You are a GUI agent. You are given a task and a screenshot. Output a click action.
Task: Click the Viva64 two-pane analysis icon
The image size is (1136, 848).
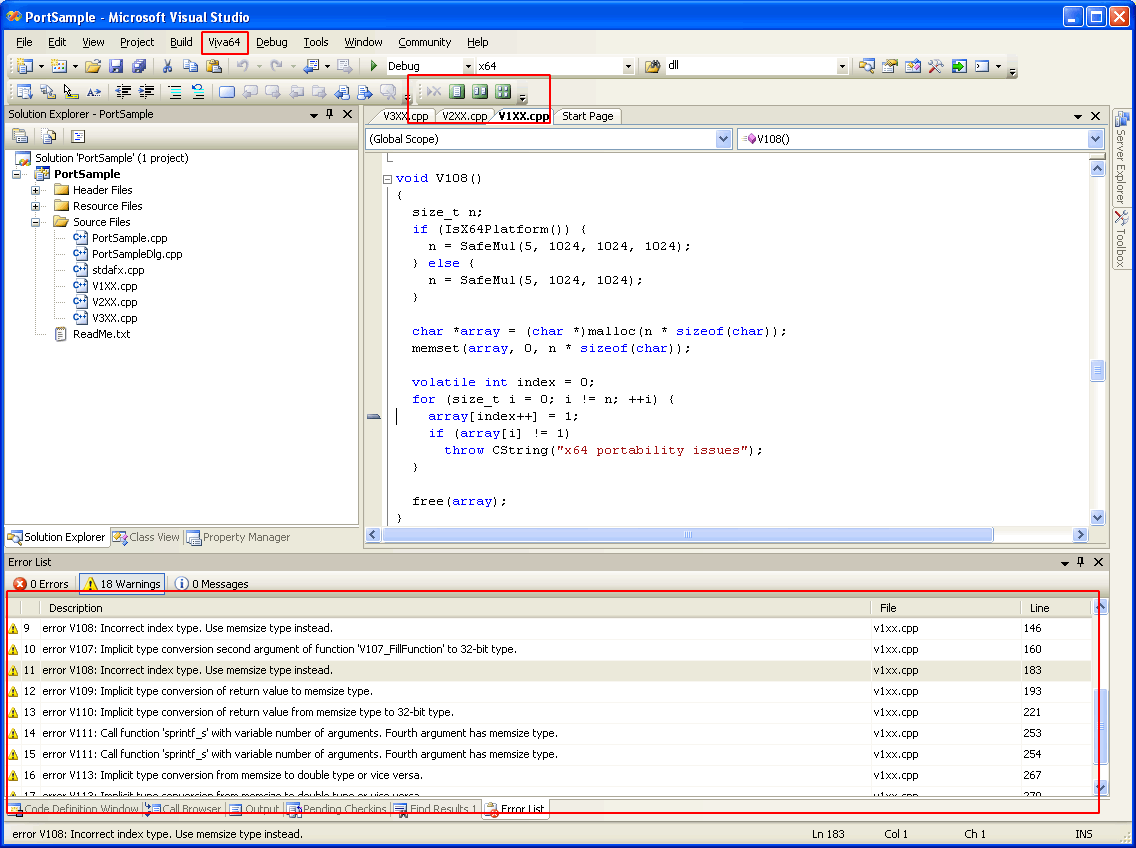pyautogui.click(x=480, y=91)
